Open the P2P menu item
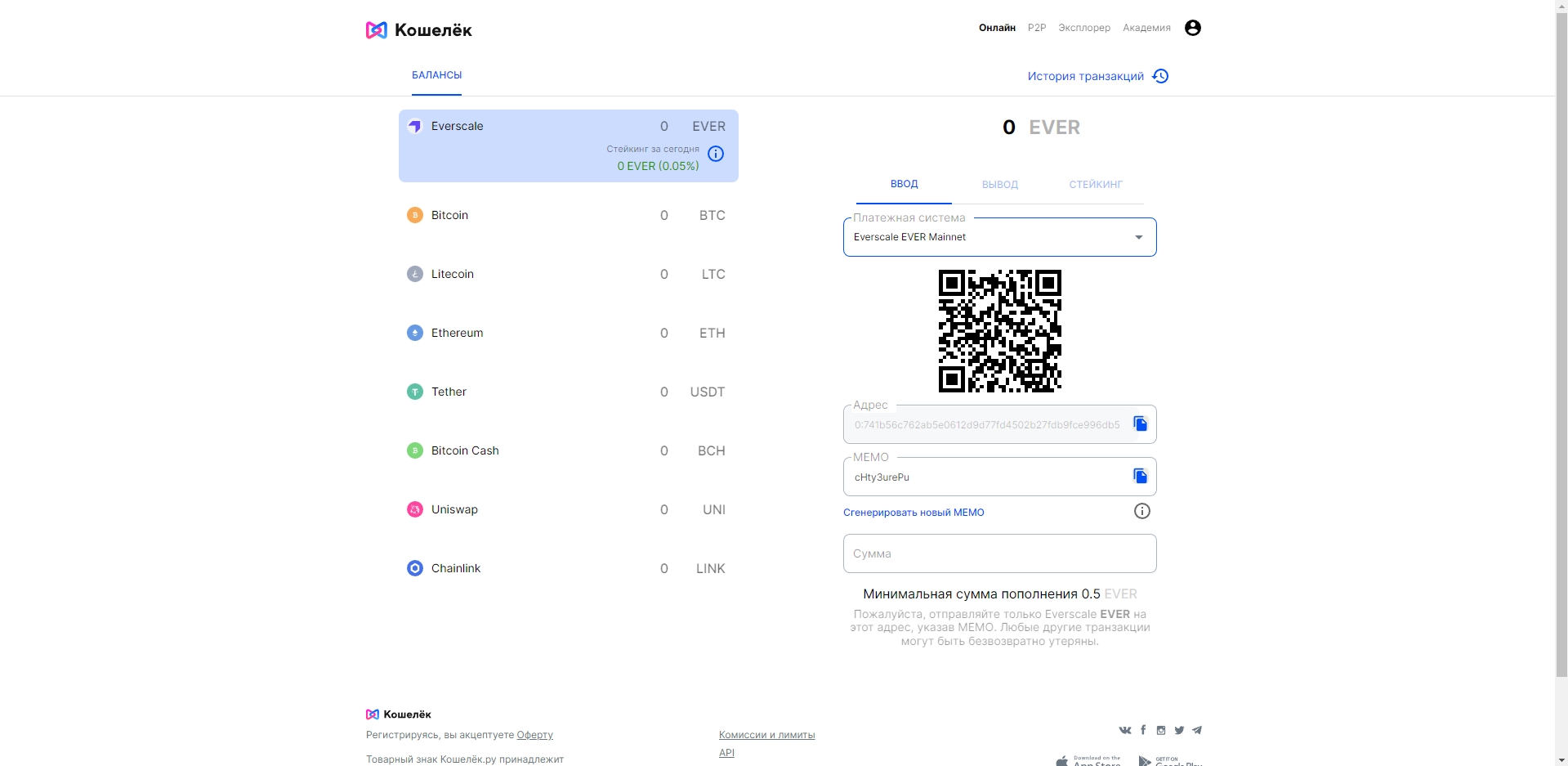 tap(1037, 28)
